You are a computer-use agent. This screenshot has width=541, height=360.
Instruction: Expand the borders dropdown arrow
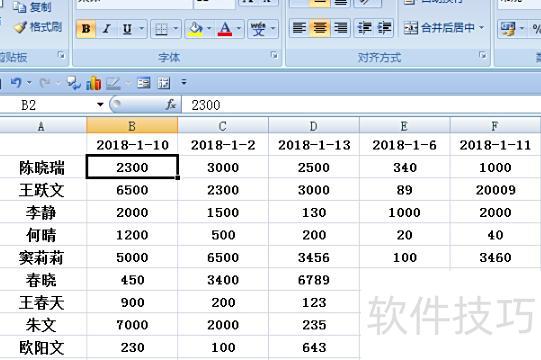pos(175,29)
